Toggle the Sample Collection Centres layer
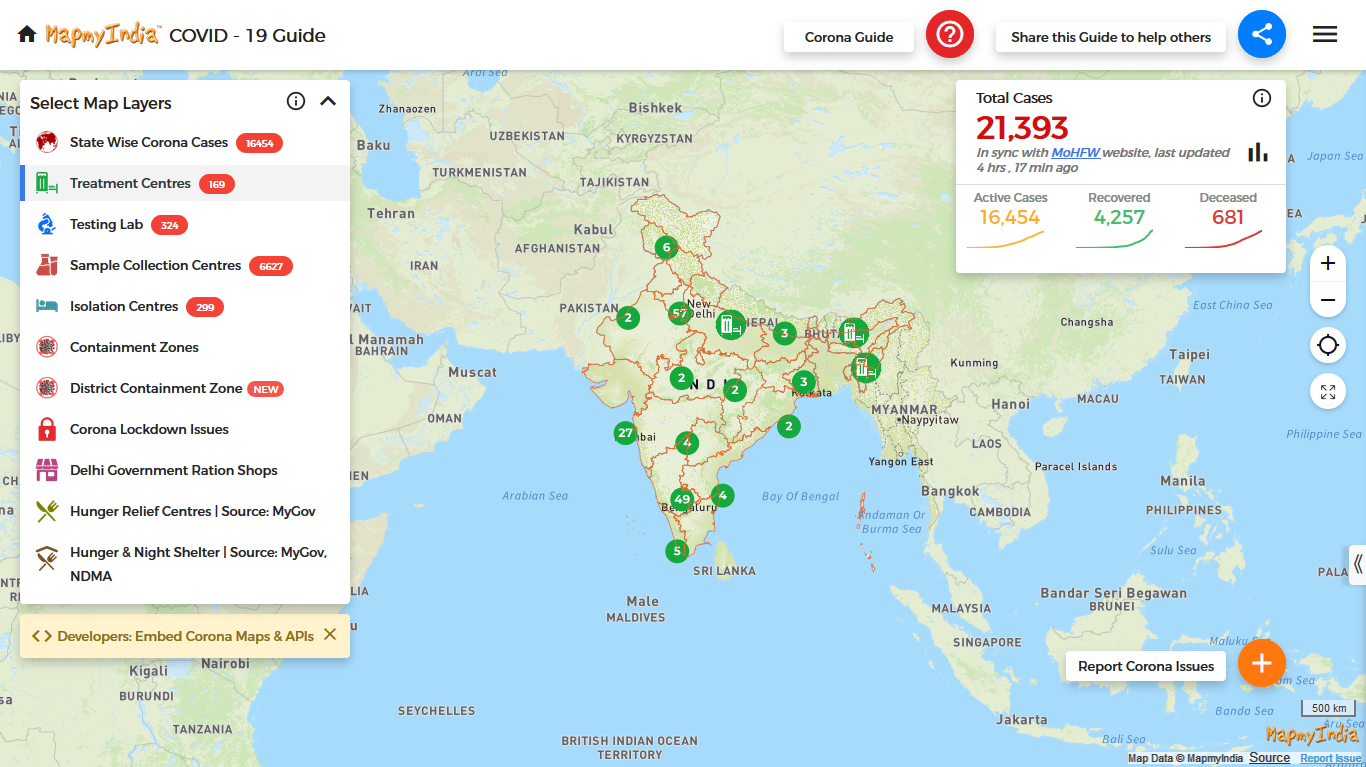 [185, 265]
